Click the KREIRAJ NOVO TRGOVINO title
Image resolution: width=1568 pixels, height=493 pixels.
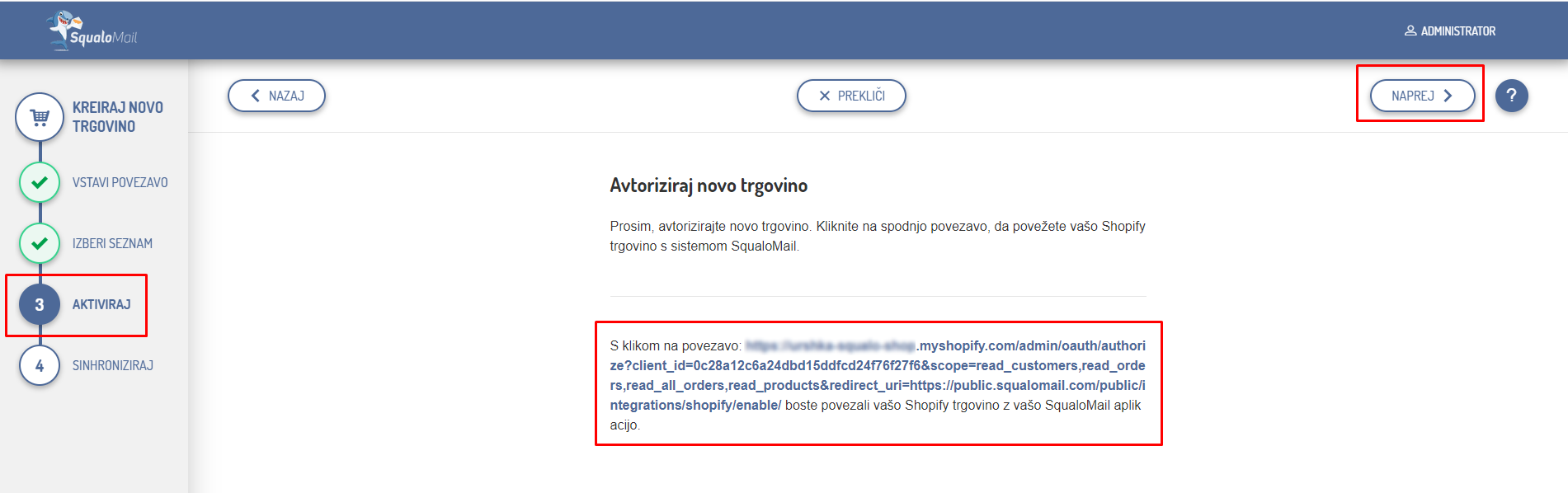[x=117, y=117]
